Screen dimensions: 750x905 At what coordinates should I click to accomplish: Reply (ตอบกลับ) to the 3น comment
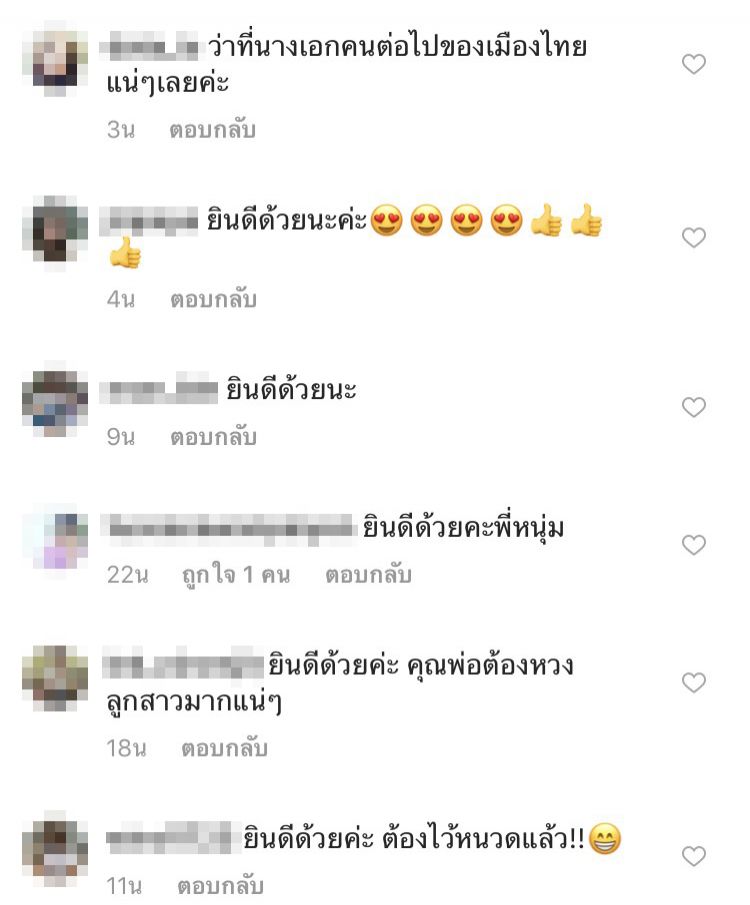click(212, 130)
